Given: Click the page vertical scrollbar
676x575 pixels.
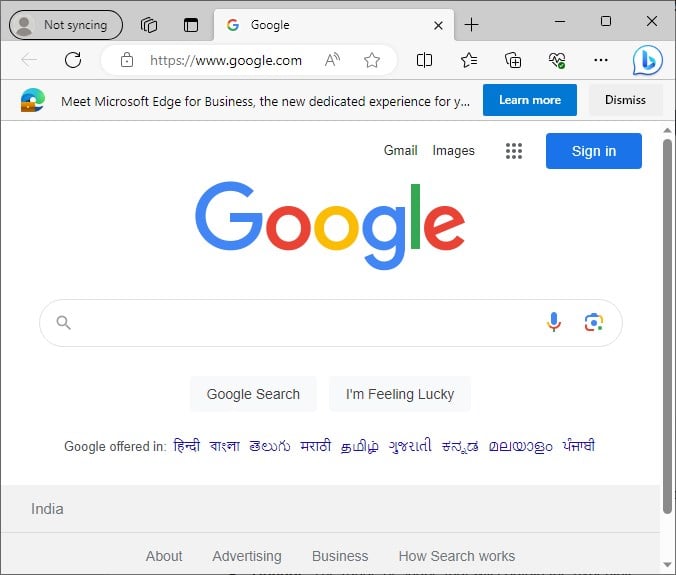Looking at the screenshot, I should tap(667, 327).
